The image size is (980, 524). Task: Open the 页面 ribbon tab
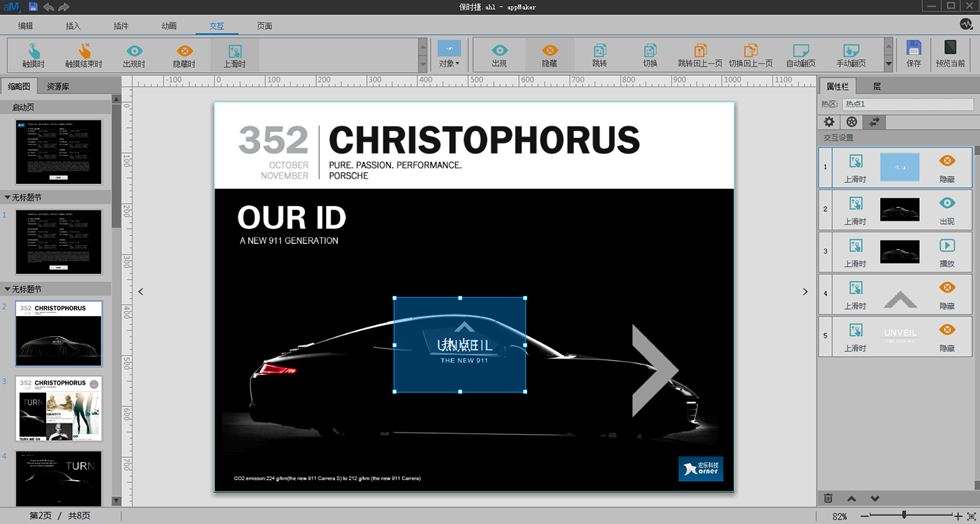click(264, 26)
